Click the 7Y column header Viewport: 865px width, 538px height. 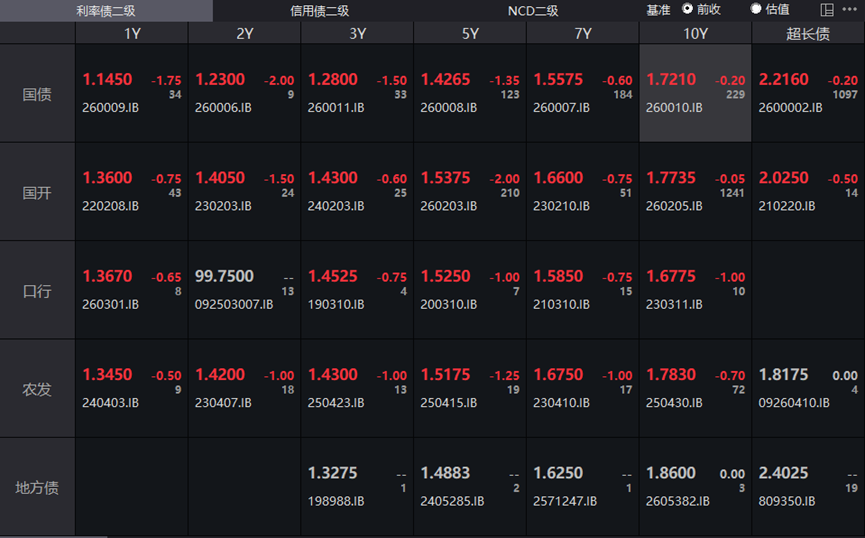(583, 33)
